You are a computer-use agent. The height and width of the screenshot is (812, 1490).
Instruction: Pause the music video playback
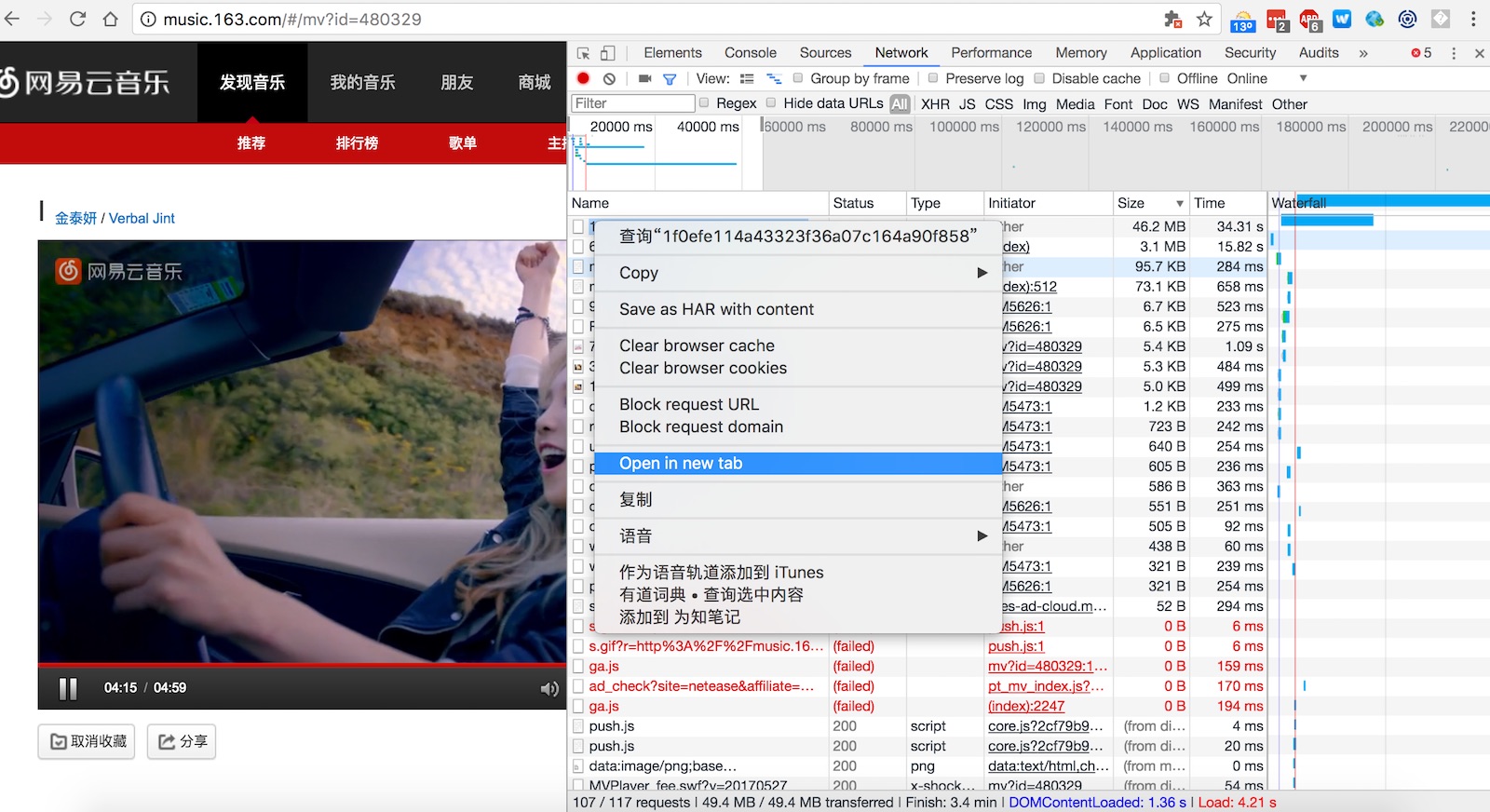68,688
